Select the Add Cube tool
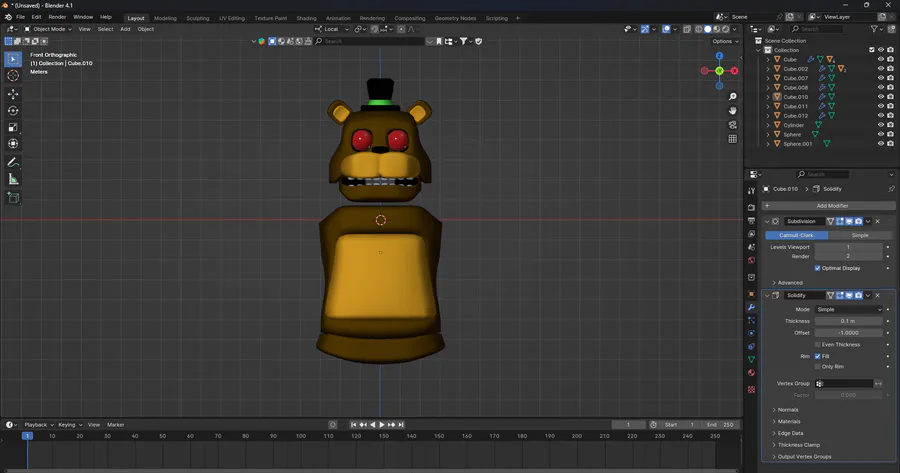900x473 pixels. (x=13, y=199)
